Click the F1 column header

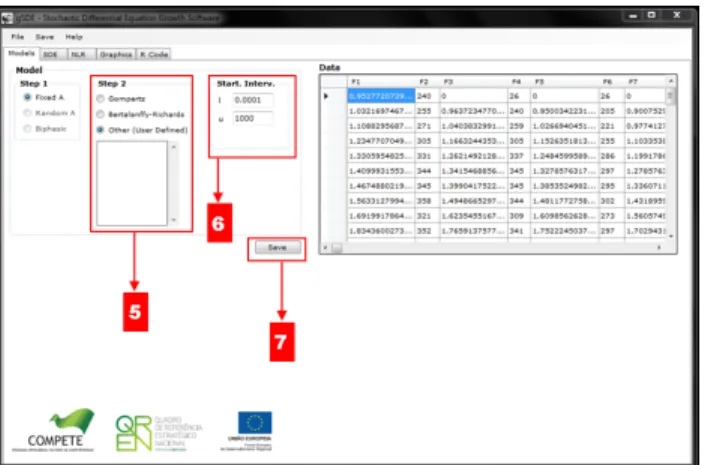(381, 82)
